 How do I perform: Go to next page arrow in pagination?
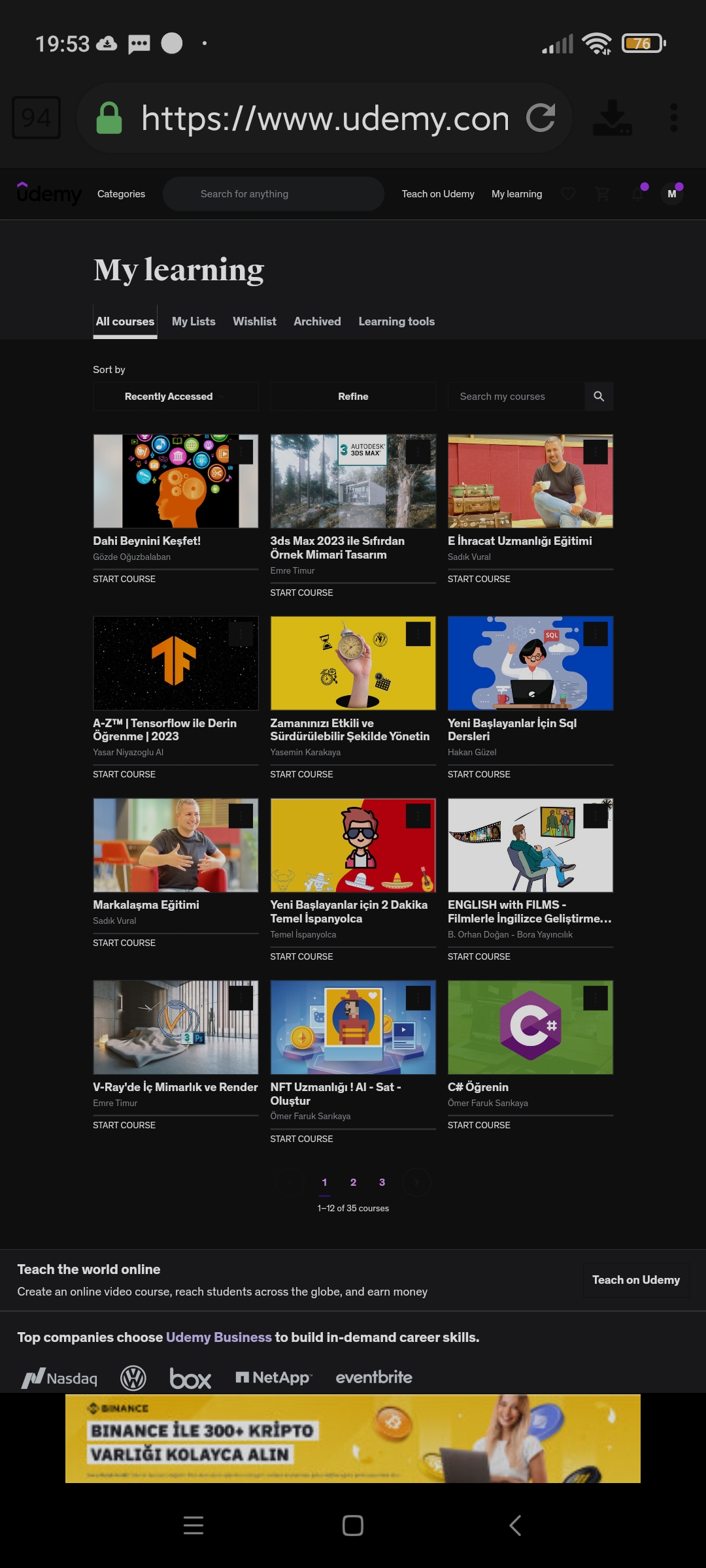coord(416,1182)
